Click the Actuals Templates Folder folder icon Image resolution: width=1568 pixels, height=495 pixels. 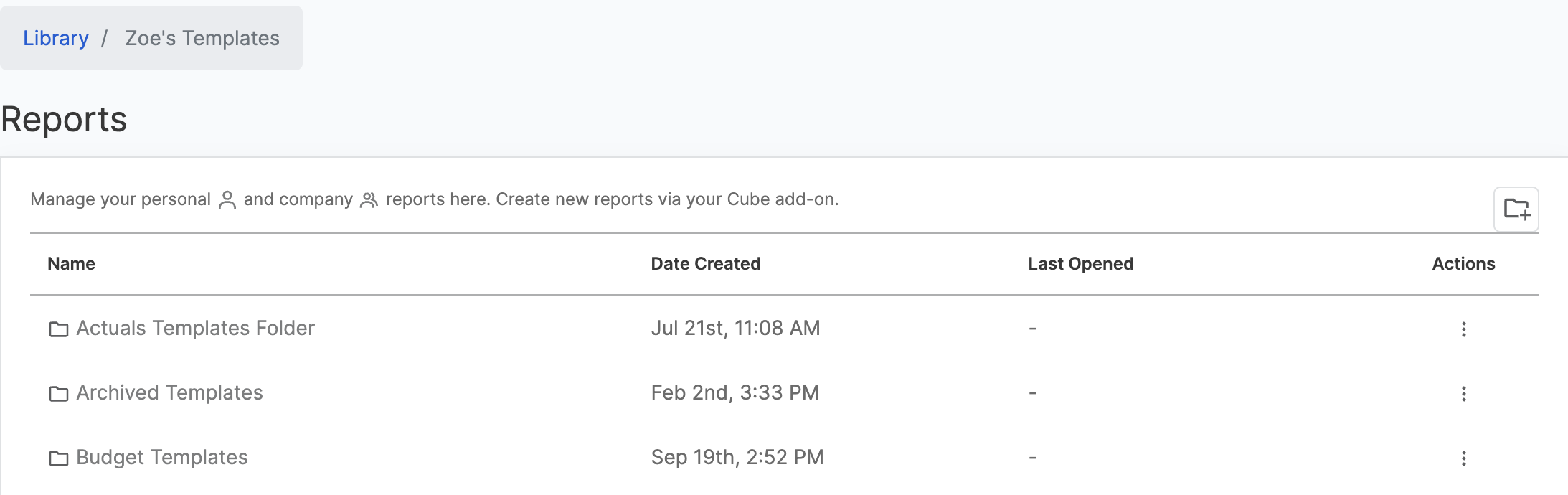59,329
